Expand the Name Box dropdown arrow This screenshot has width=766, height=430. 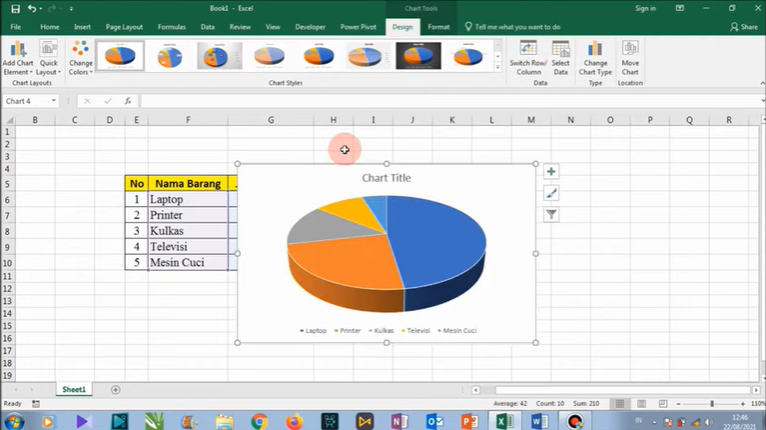tap(54, 101)
